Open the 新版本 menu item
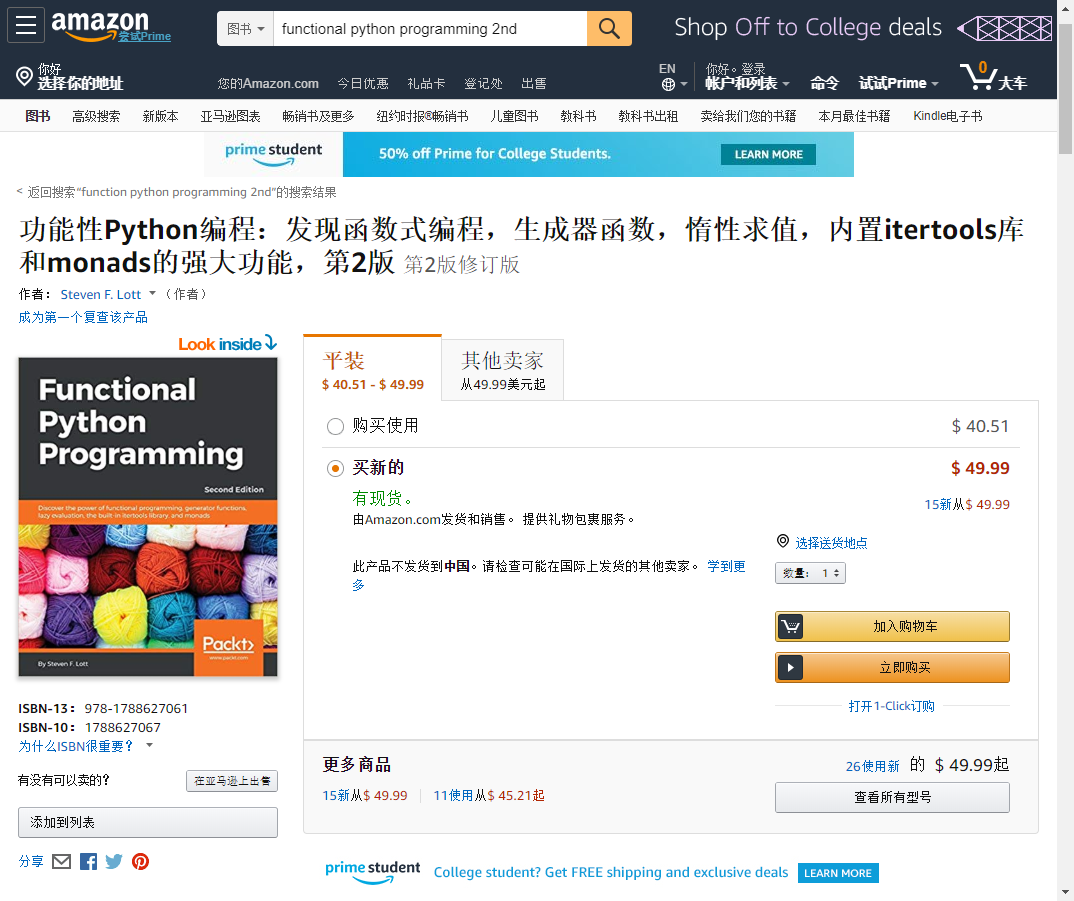 click(160, 116)
